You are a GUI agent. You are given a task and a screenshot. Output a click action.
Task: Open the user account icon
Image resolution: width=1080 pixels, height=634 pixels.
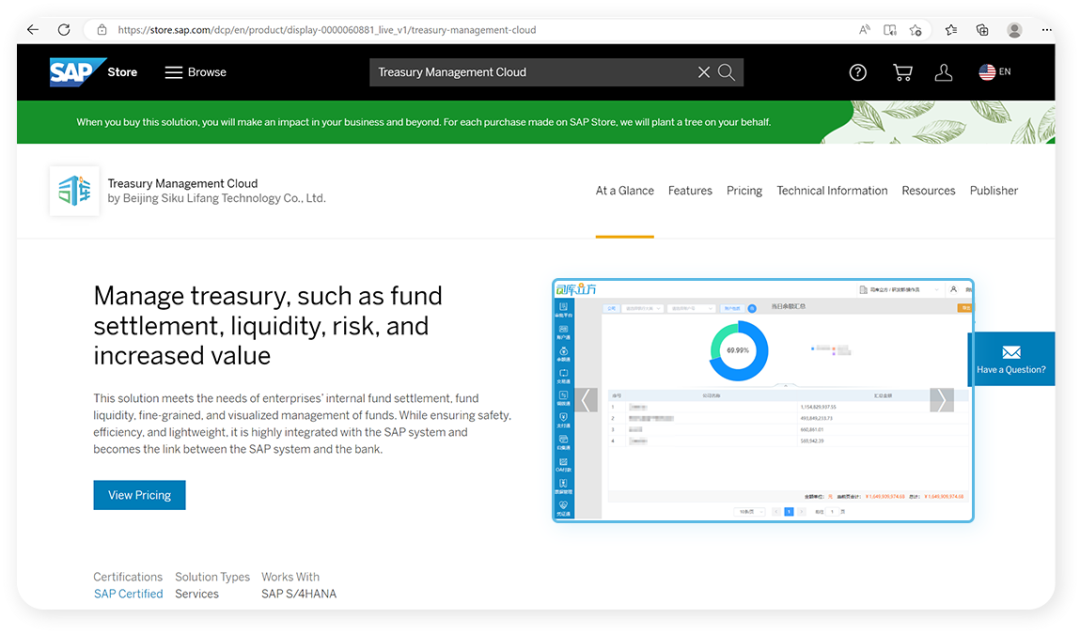point(944,72)
